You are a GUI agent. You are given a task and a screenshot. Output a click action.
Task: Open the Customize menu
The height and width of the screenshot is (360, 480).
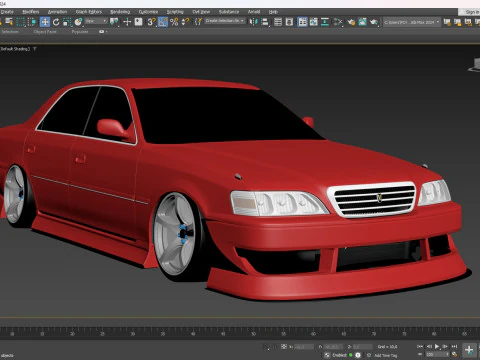point(148,12)
